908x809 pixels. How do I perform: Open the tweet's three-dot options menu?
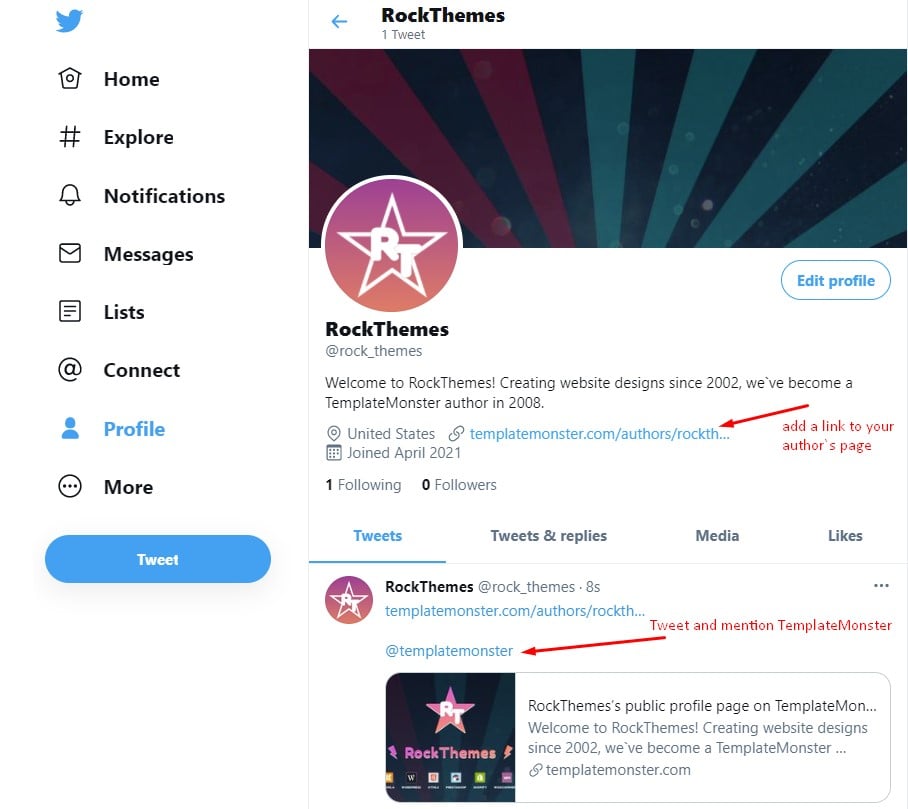coord(881,586)
